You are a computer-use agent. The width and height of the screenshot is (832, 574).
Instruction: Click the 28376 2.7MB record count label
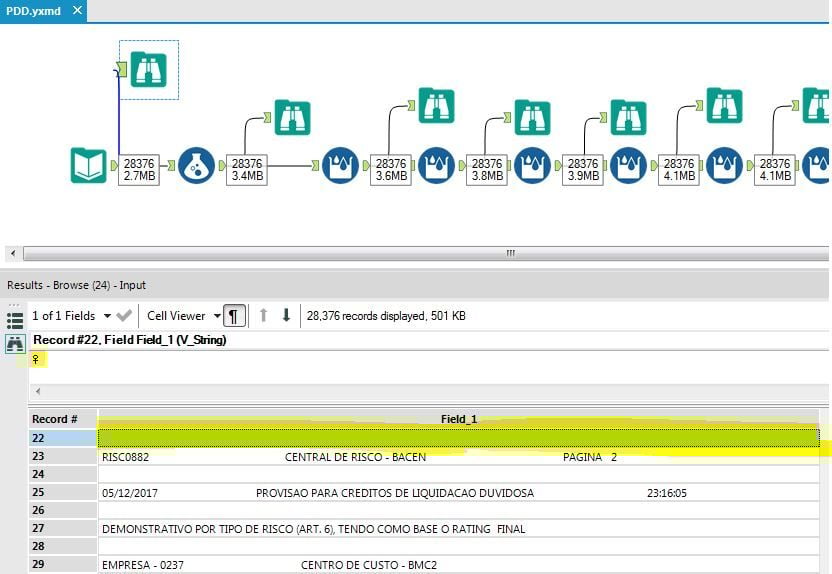point(139,170)
